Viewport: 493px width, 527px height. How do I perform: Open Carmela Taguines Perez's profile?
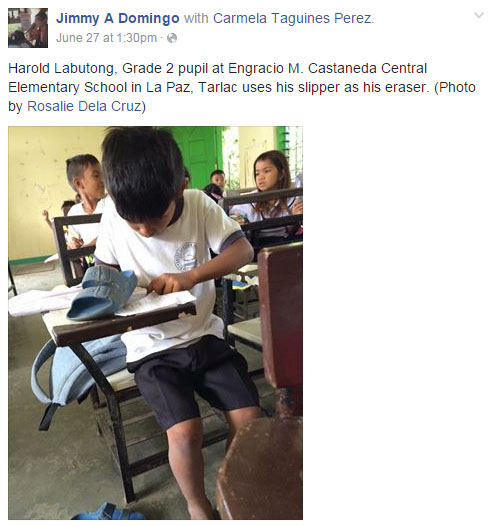pos(292,18)
